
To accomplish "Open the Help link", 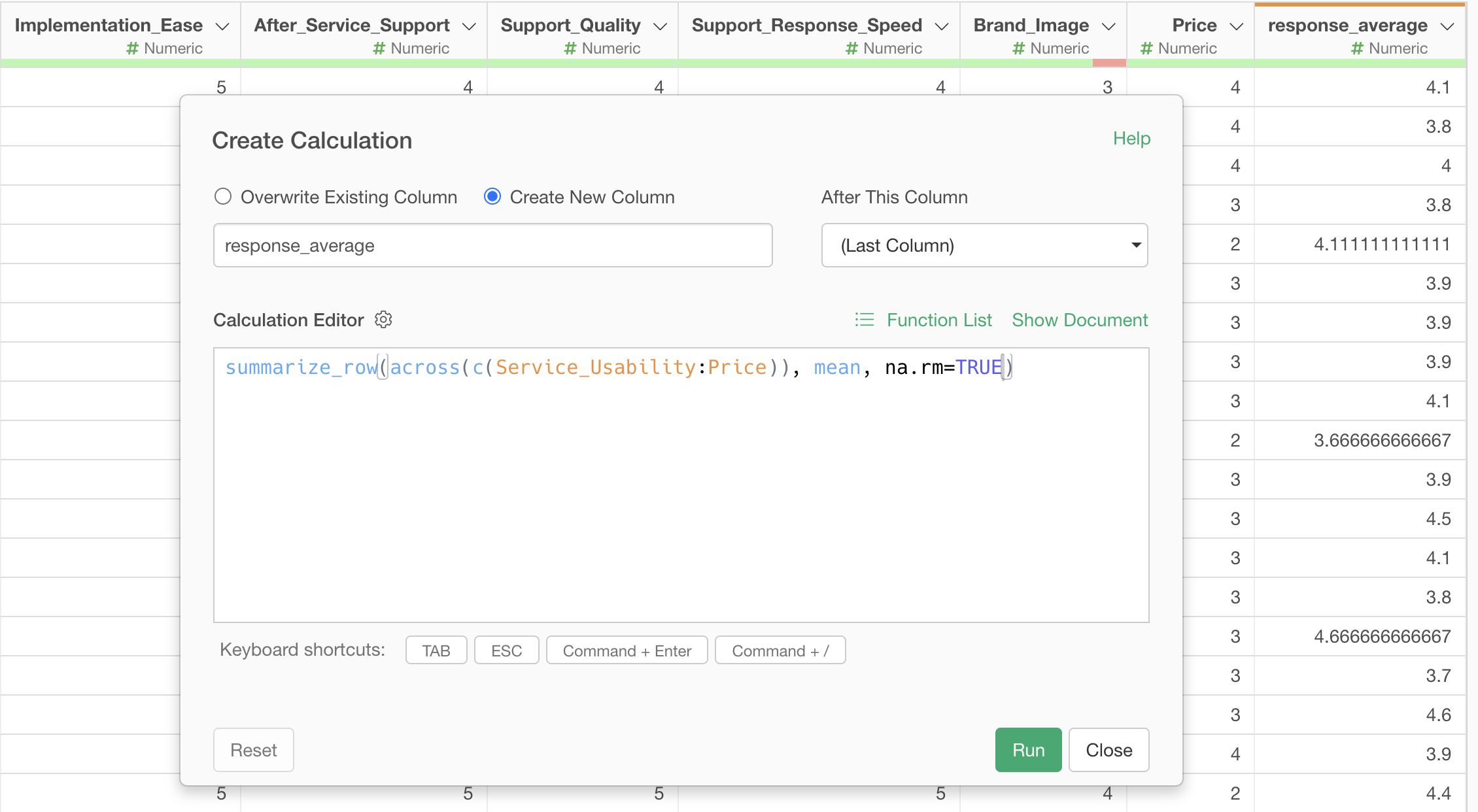I will click(x=1131, y=139).
